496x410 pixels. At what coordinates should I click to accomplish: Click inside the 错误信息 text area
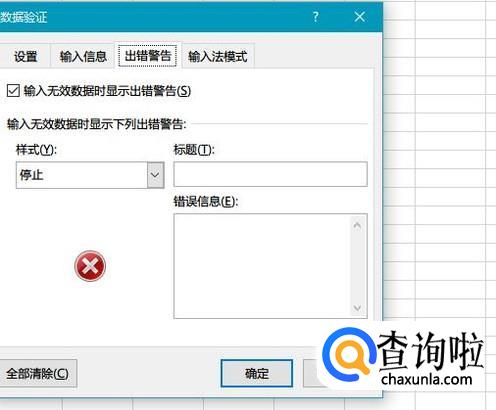click(x=263, y=266)
